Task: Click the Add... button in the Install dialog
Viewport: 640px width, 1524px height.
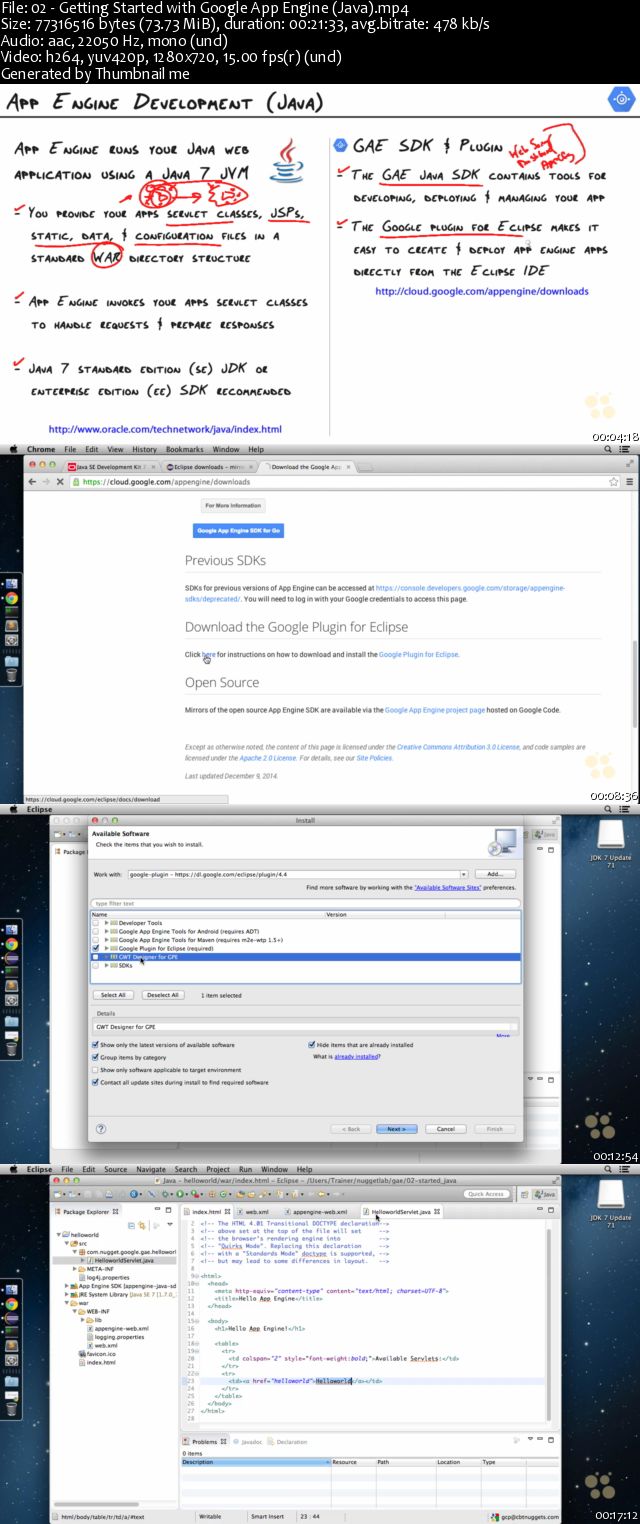Action: (495, 874)
